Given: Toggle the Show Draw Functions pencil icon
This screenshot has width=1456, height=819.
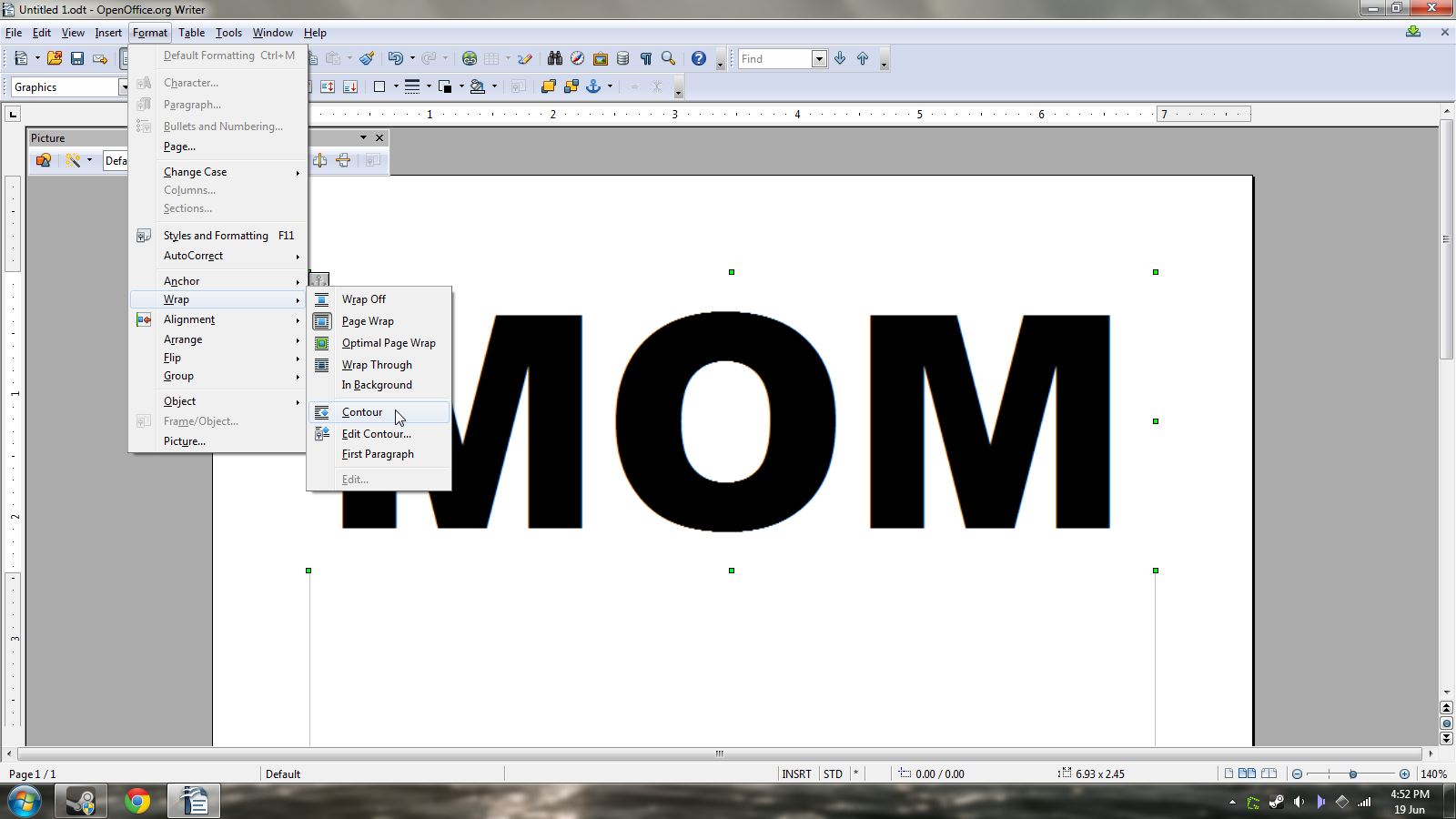Looking at the screenshot, I should coord(525,58).
